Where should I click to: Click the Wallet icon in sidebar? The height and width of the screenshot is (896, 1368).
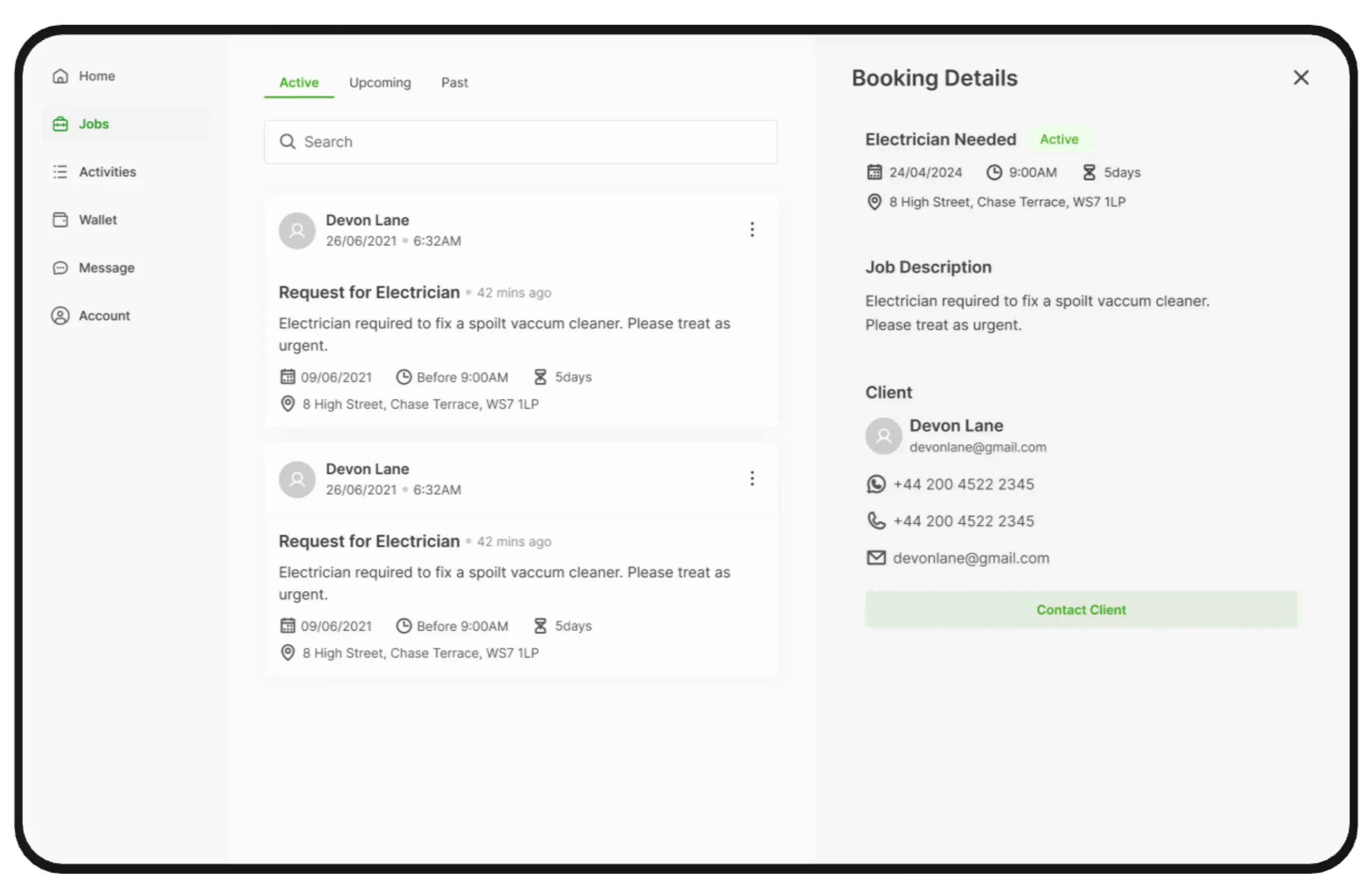60,220
